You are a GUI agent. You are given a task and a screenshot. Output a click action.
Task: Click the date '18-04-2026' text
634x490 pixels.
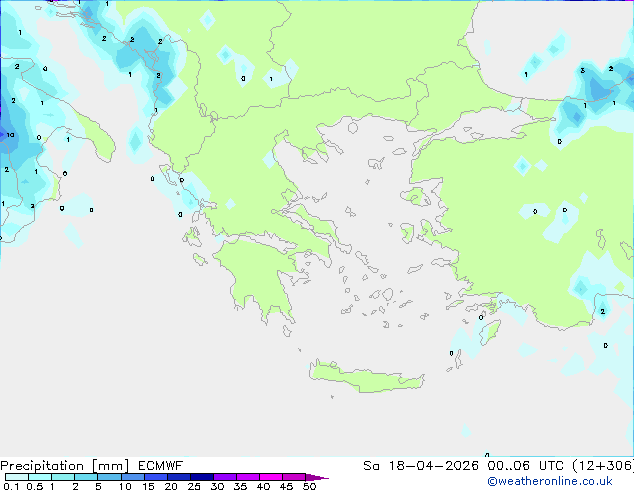433,466
